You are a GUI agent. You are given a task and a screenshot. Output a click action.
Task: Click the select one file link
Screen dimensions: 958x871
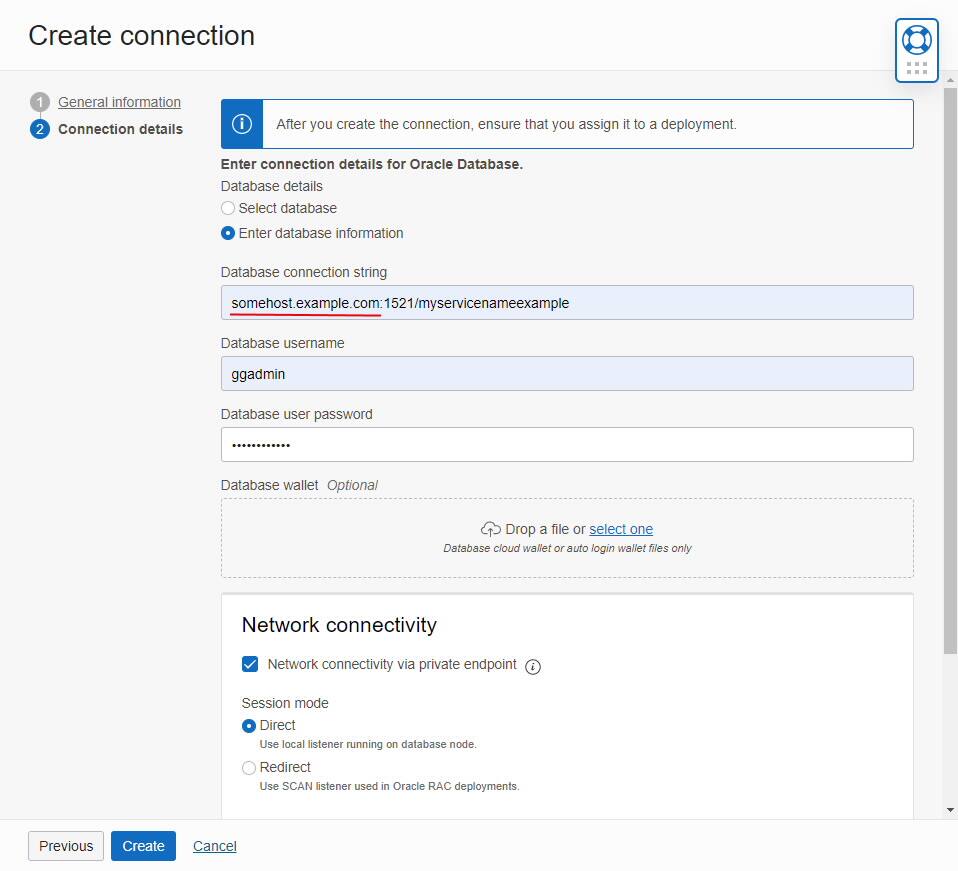[x=621, y=529]
